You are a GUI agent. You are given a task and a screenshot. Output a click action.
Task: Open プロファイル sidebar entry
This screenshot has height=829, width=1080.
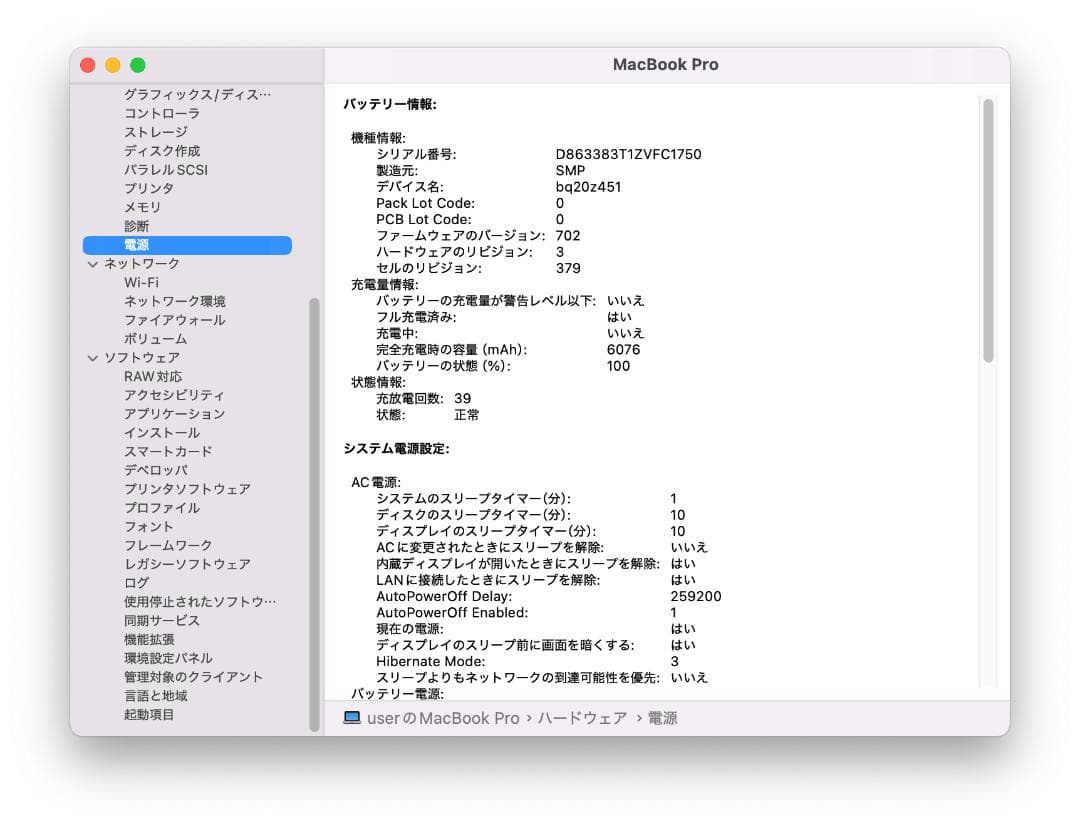pos(162,508)
